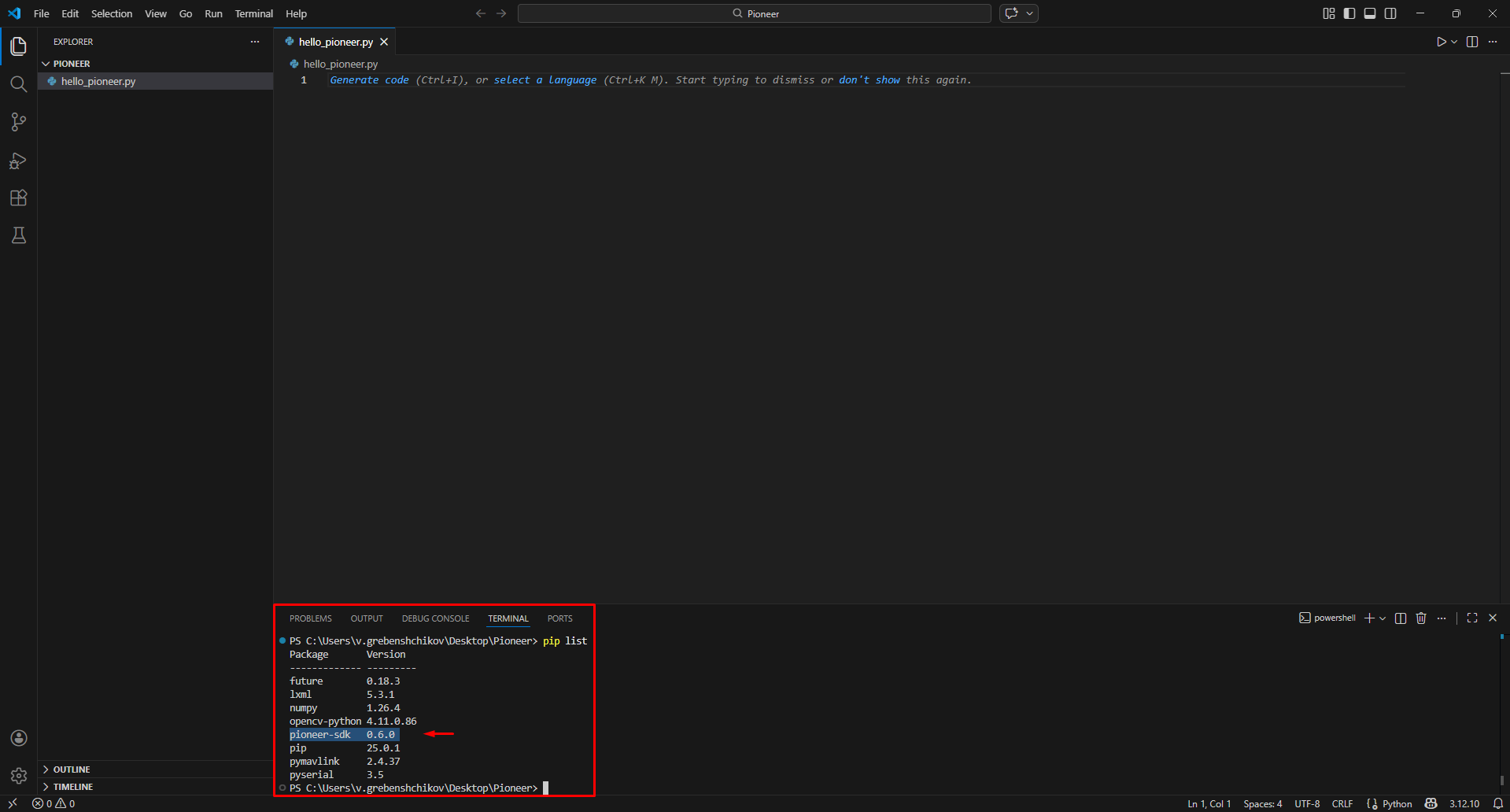Screen dimensions: 1510x812
Task: Open Copilot chat dropdown chevron
Action: coord(1029,13)
